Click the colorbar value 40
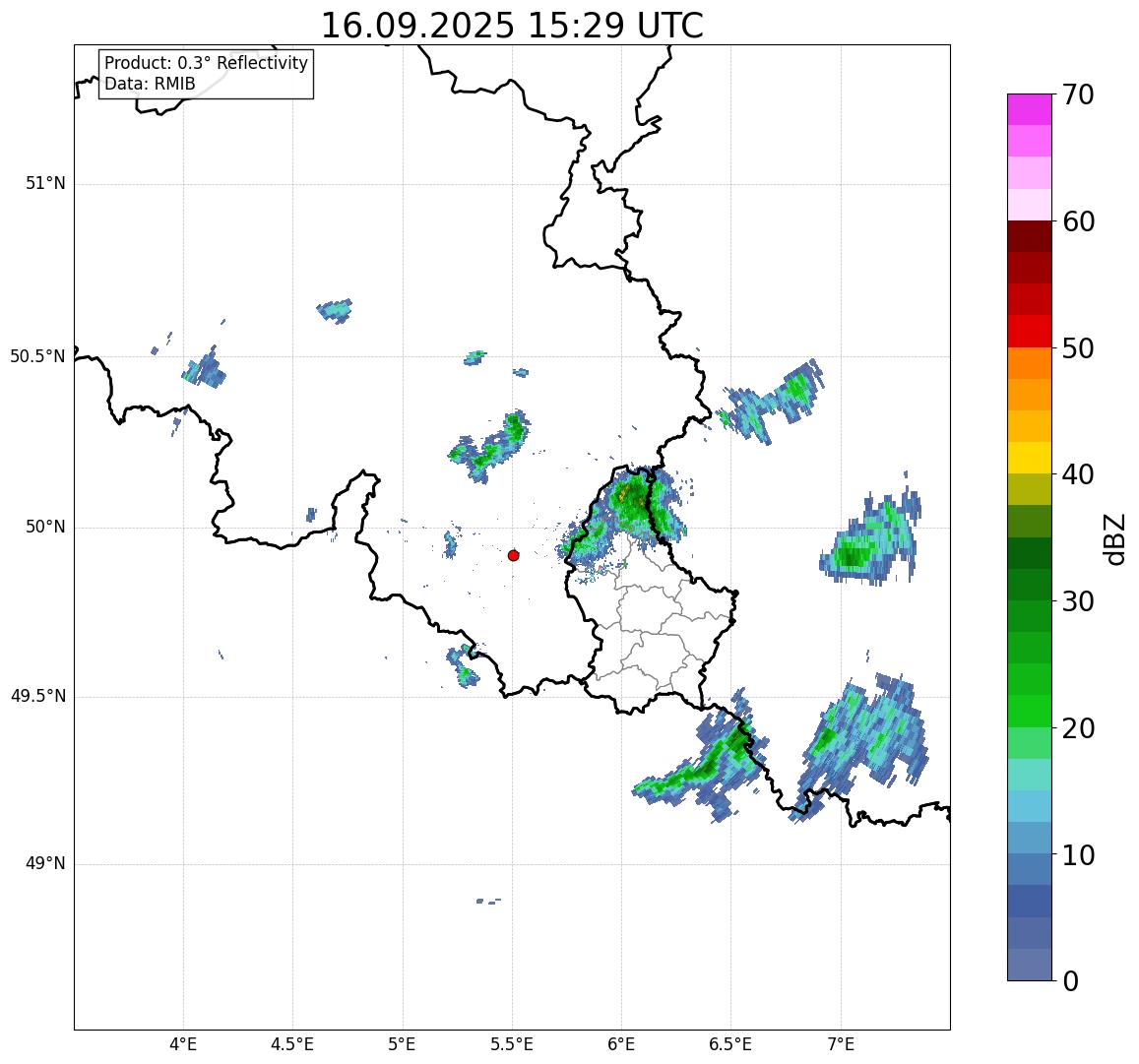The image size is (1139, 1064). [1078, 475]
